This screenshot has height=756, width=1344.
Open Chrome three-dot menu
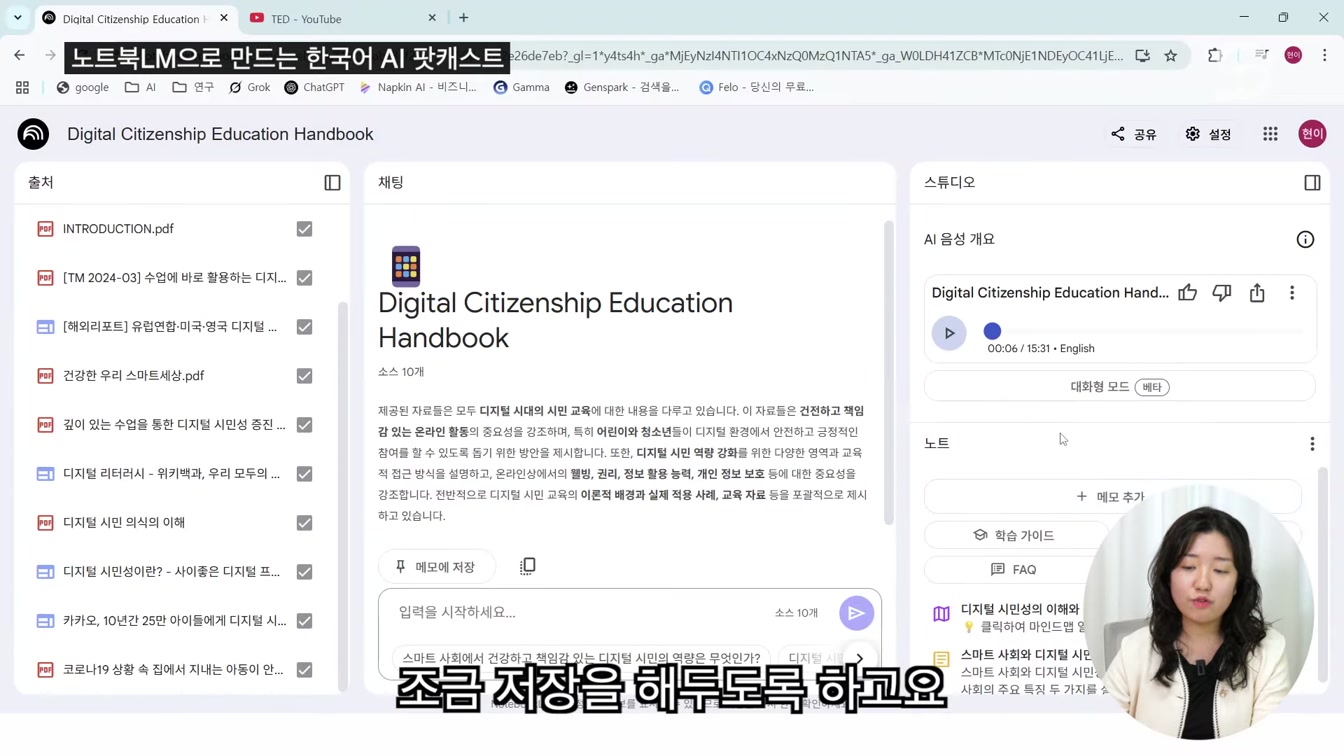coord(1324,56)
